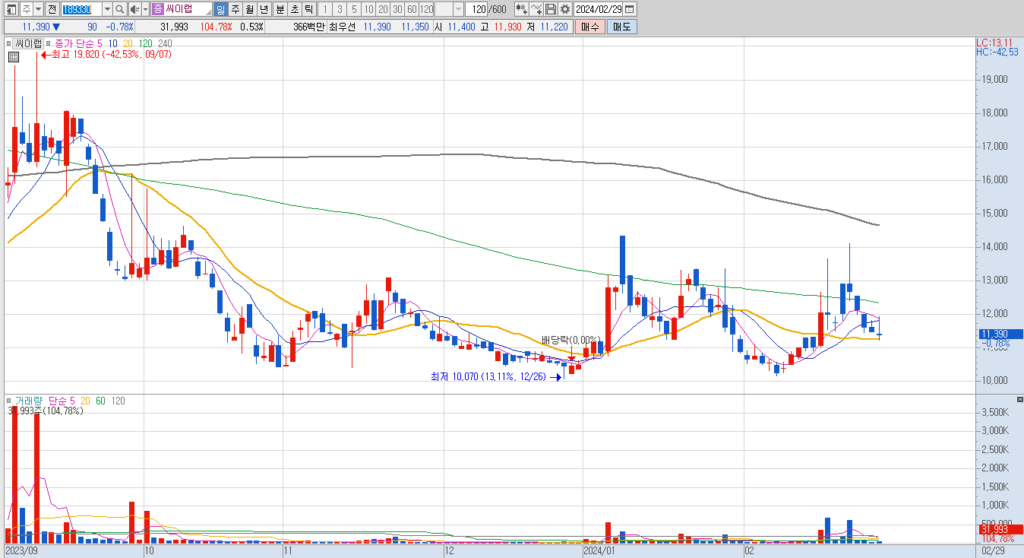The width and height of the screenshot is (1024, 558).
Task: Expand the 주 type dropdown arrow
Action: point(39,9)
